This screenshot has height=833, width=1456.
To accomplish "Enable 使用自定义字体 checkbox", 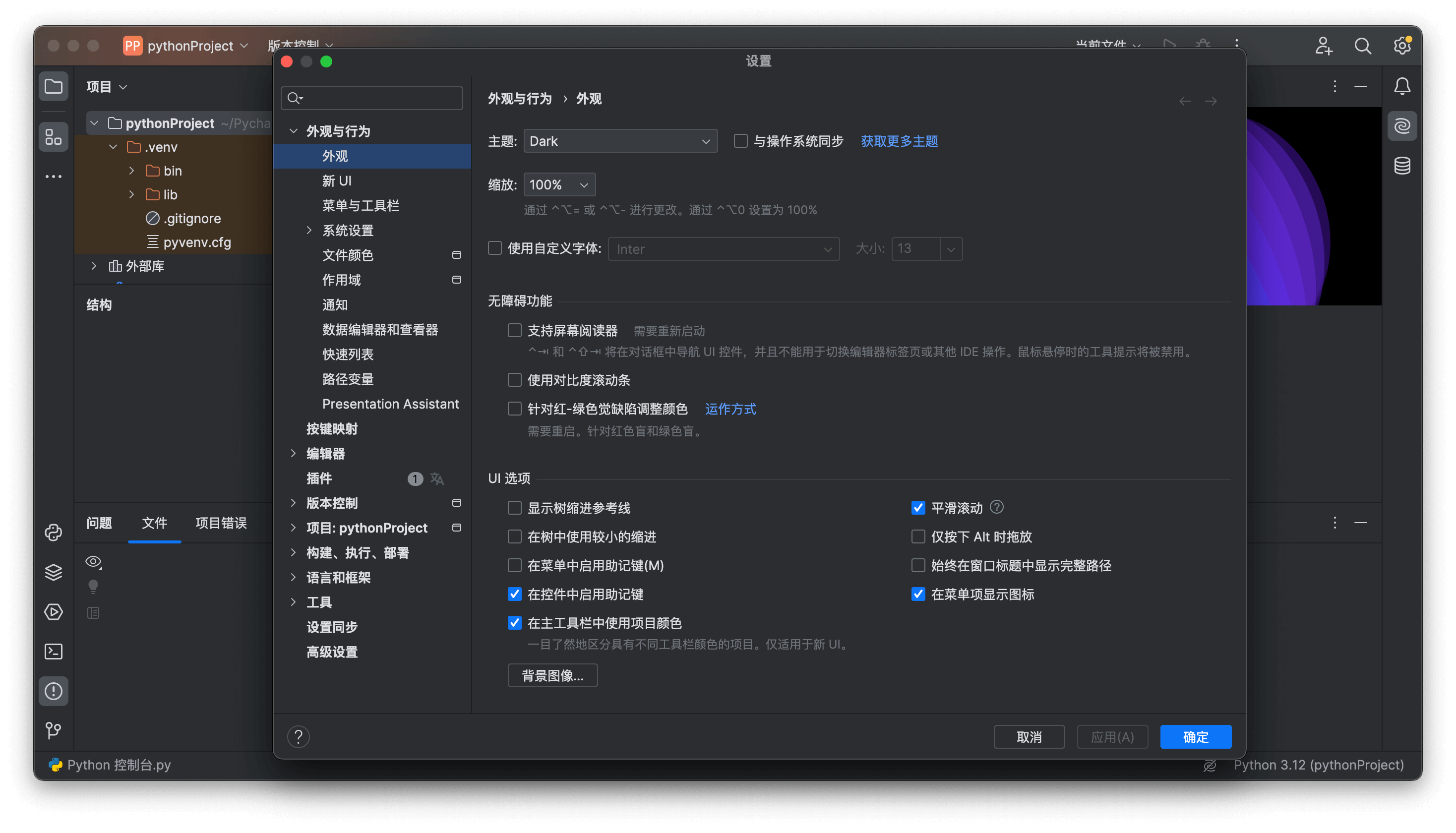I will point(495,248).
